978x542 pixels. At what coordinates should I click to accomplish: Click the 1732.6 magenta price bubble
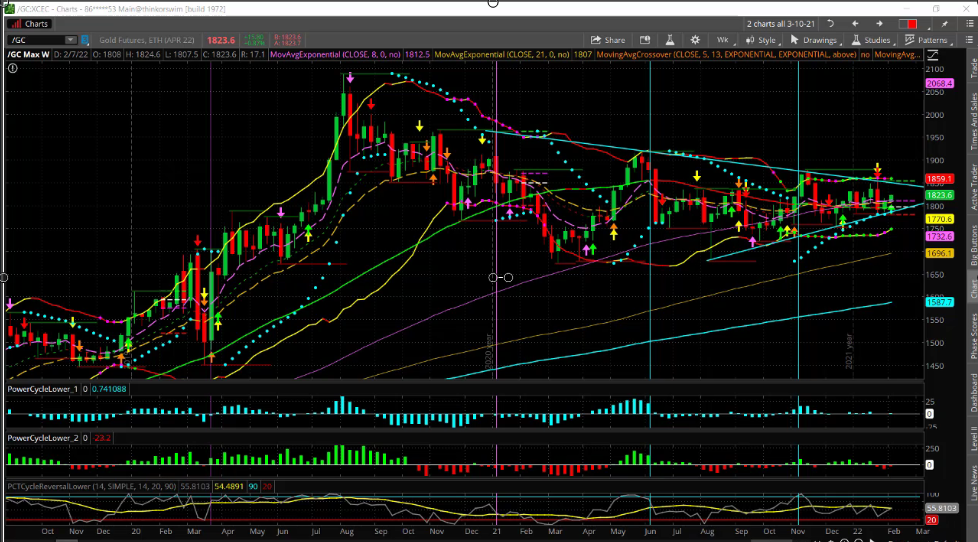coord(939,237)
